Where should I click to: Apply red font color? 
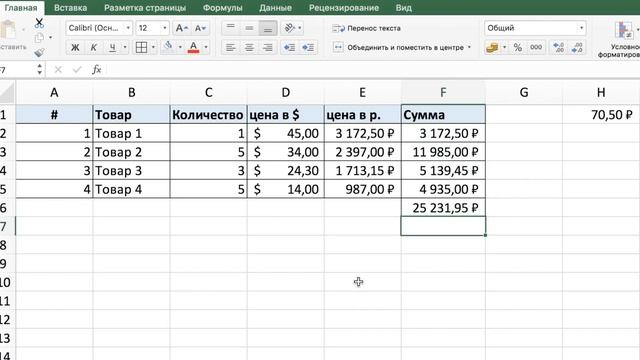tap(193, 47)
